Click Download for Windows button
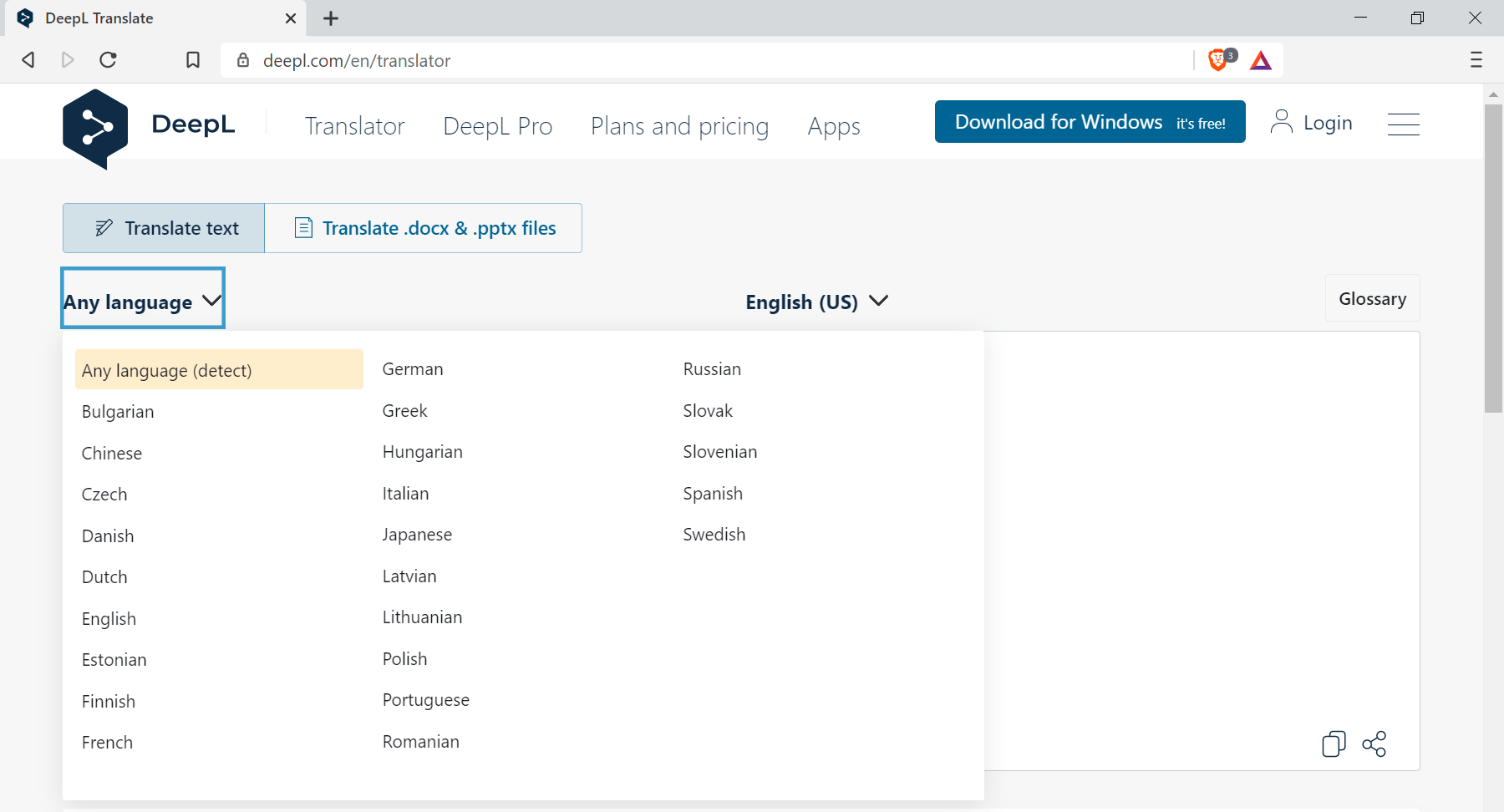Screen dimensions: 1504x812 coord(1090,122)
